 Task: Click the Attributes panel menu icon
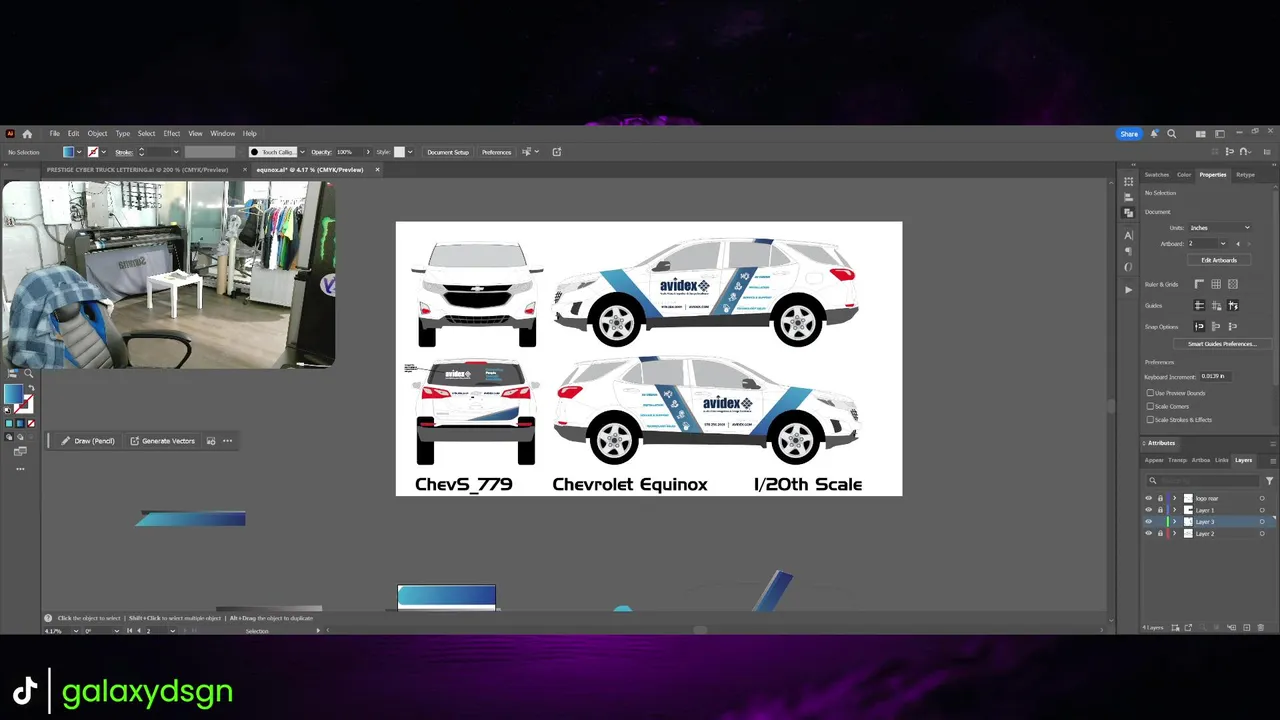1273,443
